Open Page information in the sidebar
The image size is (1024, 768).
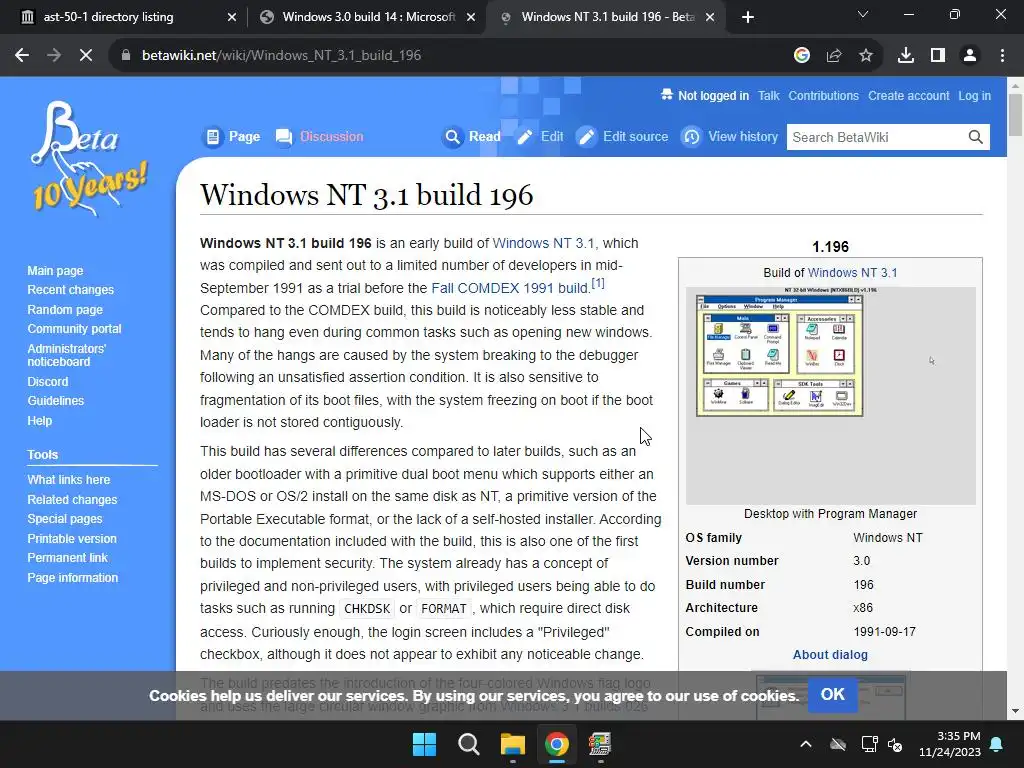72,577
